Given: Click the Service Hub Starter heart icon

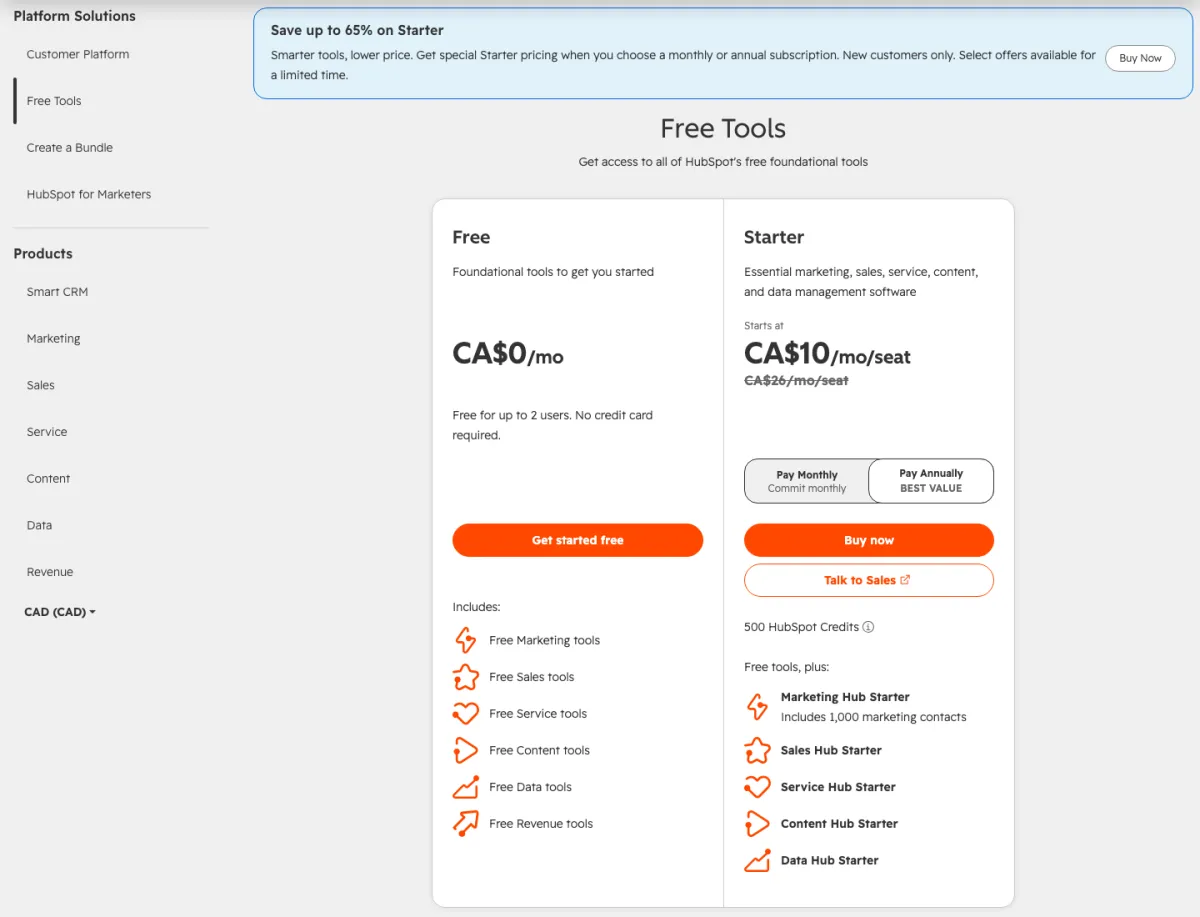Looking at the screenshot, I should [x=757, y=787].
